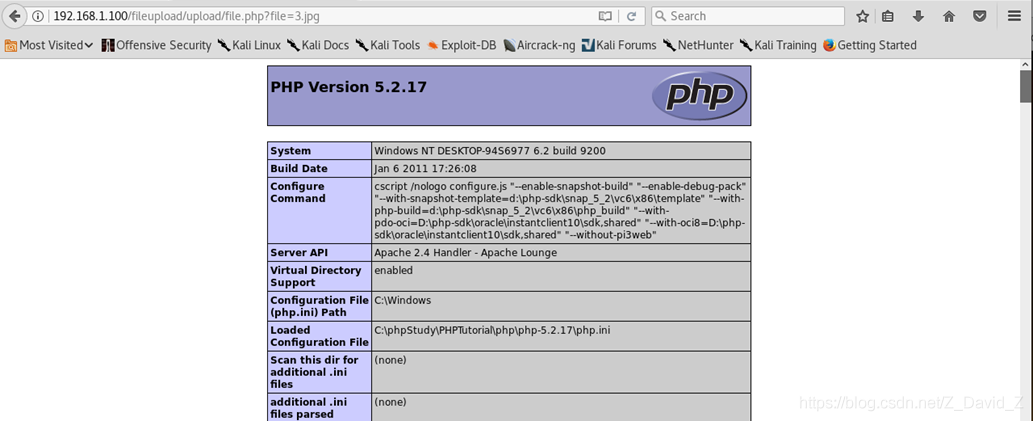Bookmark this page with the star icon
The height and width of the screenshot is (421, 1033).
(862, 16)
